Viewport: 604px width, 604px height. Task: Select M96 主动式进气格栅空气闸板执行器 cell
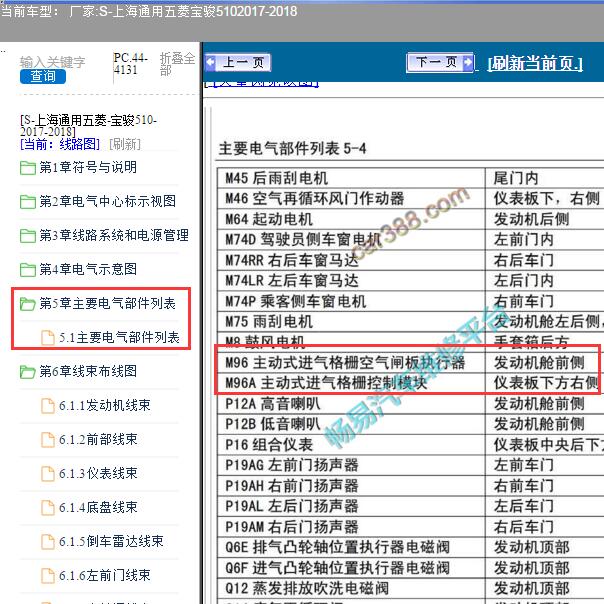[351, 362]
